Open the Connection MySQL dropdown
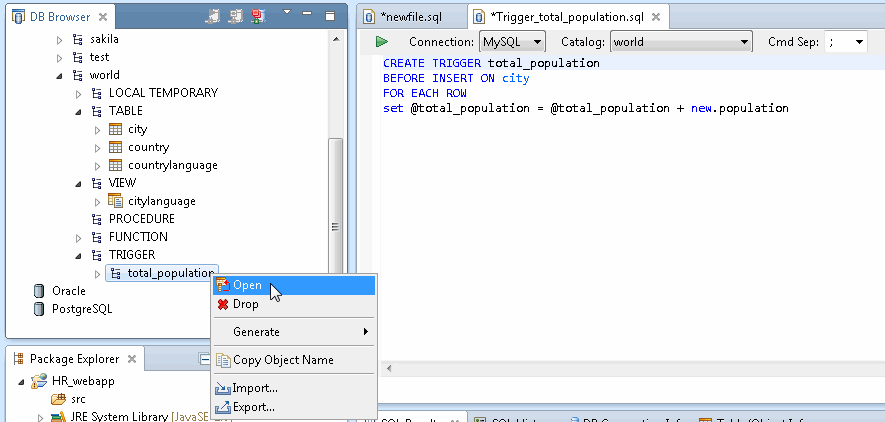This screenshot has width=885, height=422. (x=537, y=42)
